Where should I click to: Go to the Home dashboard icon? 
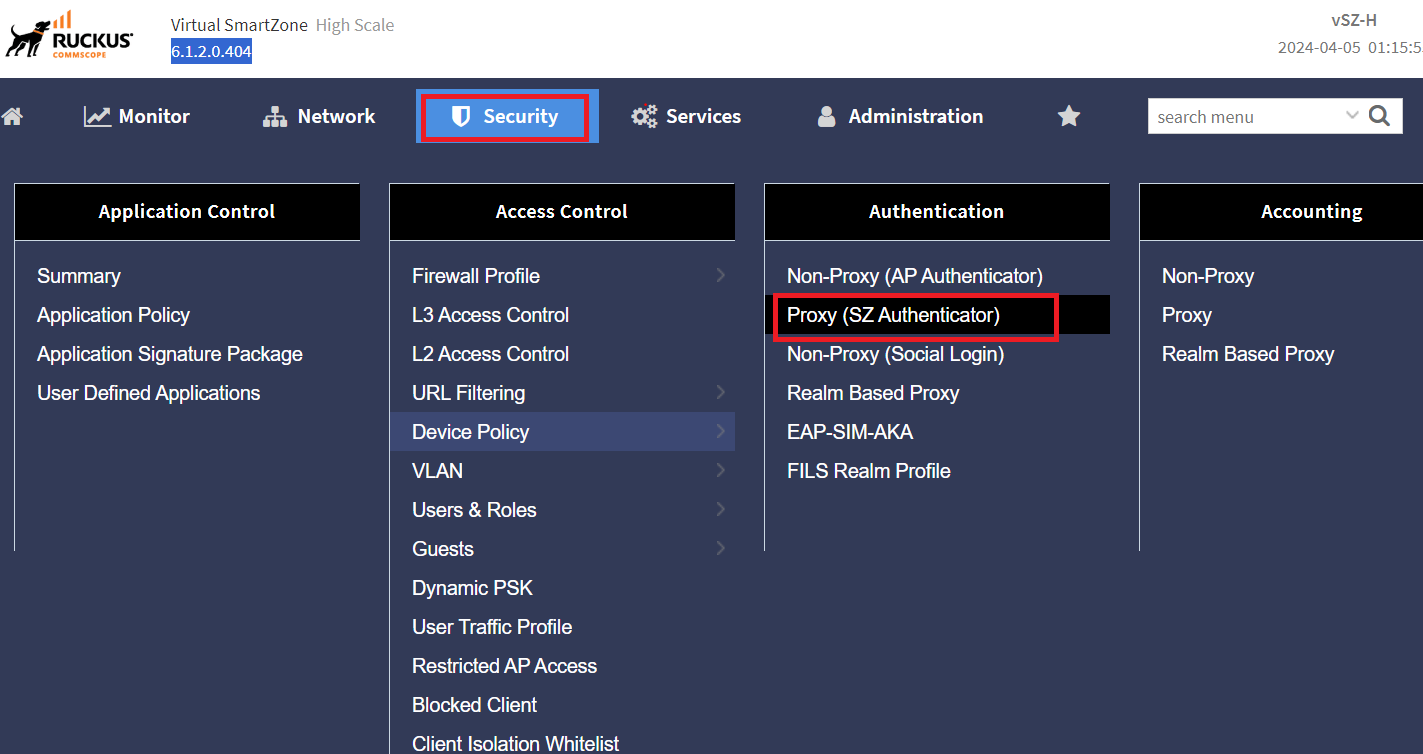pyautogui.click(x=12, y=116)
